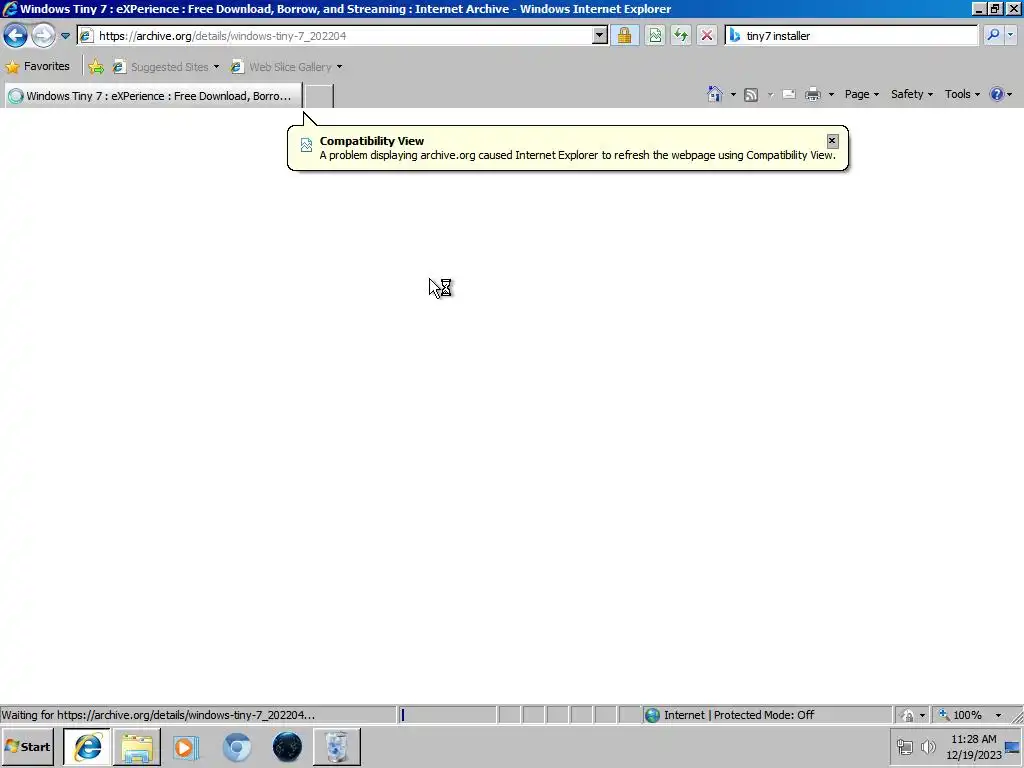Open search provider options dropdown
The height and width of the screenshot is (768, 1024).
[x=1012, y=35]
